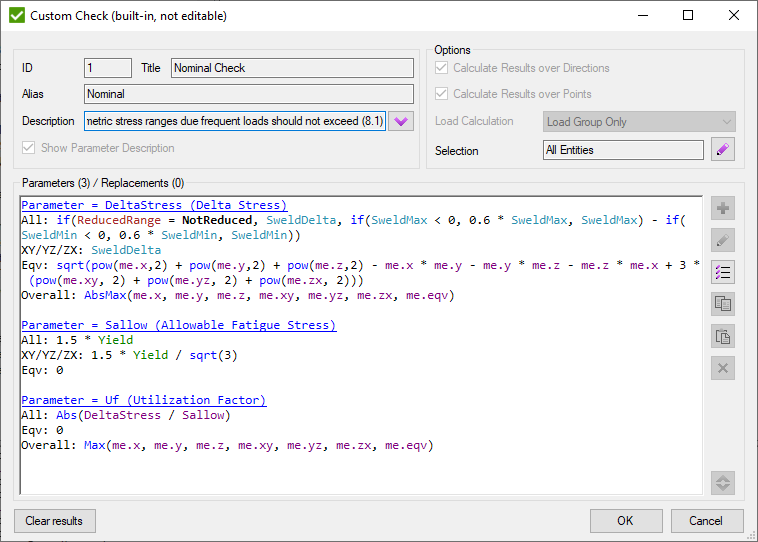This screenshot has width=758, height=542.
Task: Click the copy parameters icon
Action: point(723,304)
